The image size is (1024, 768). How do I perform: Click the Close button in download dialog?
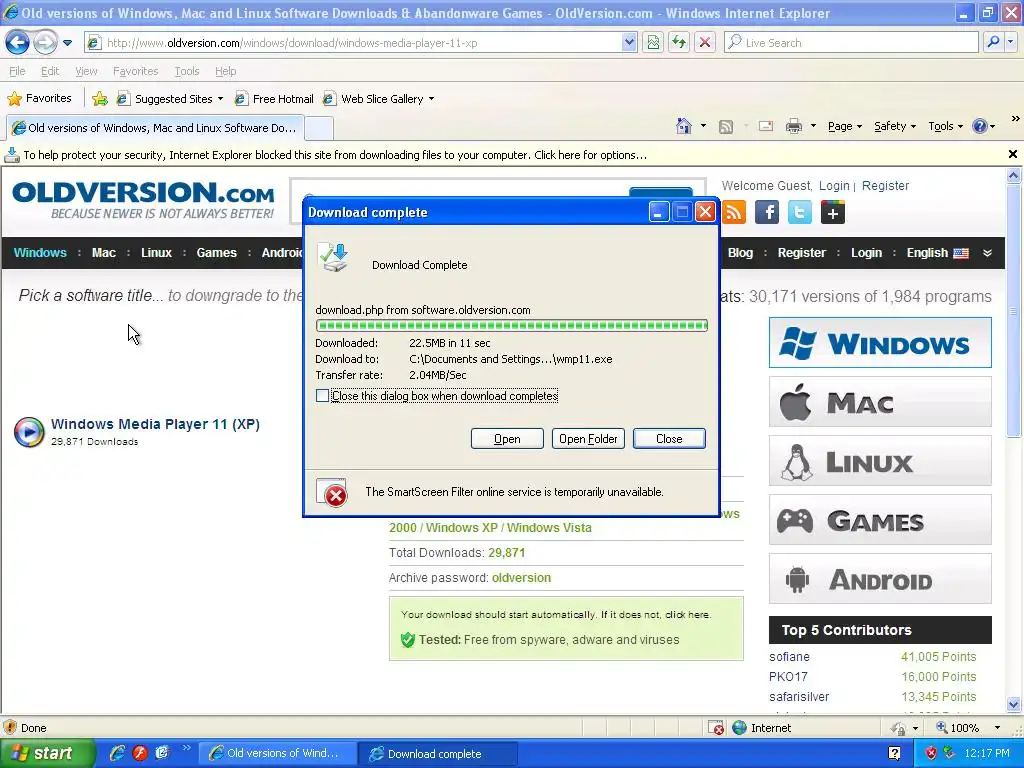(669, 439)
